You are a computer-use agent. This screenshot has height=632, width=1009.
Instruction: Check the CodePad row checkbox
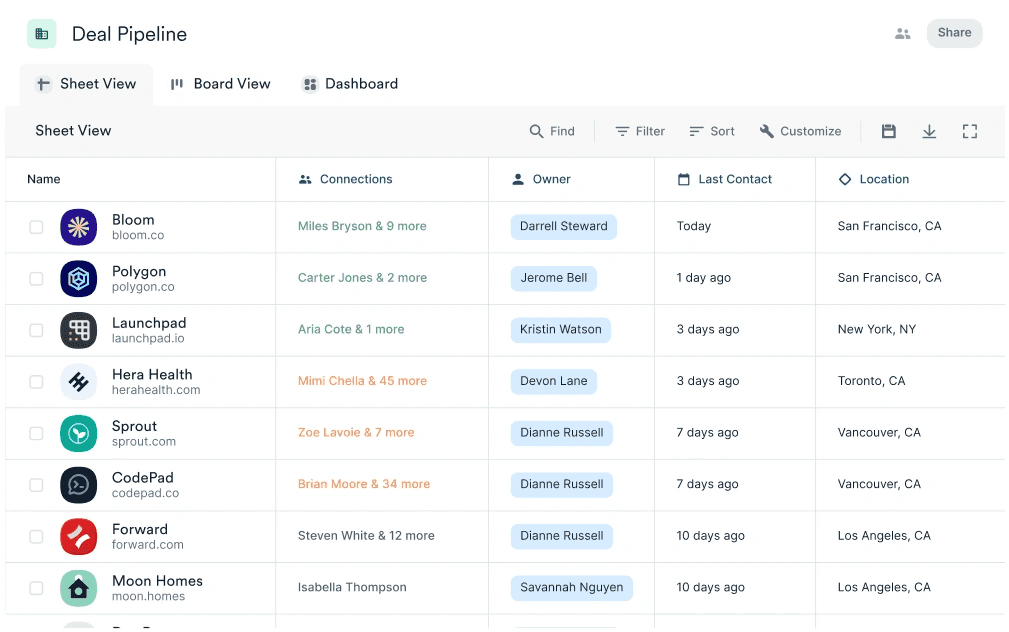coord(36,485)
